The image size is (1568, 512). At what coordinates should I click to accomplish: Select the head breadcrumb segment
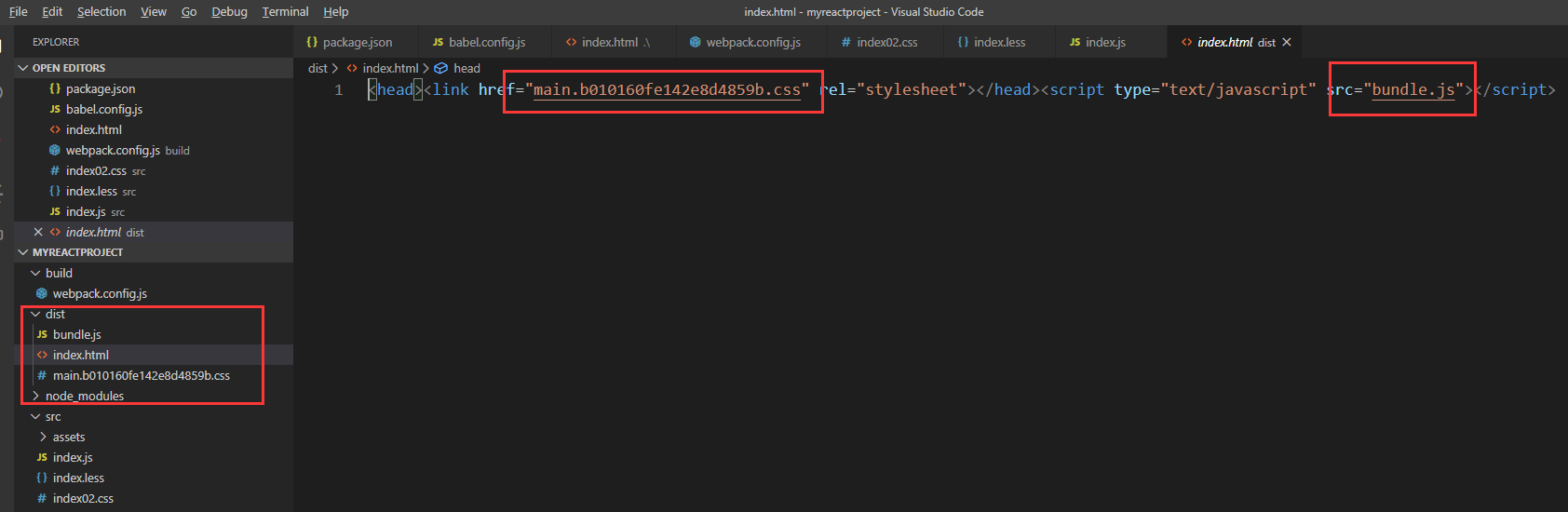466,68
